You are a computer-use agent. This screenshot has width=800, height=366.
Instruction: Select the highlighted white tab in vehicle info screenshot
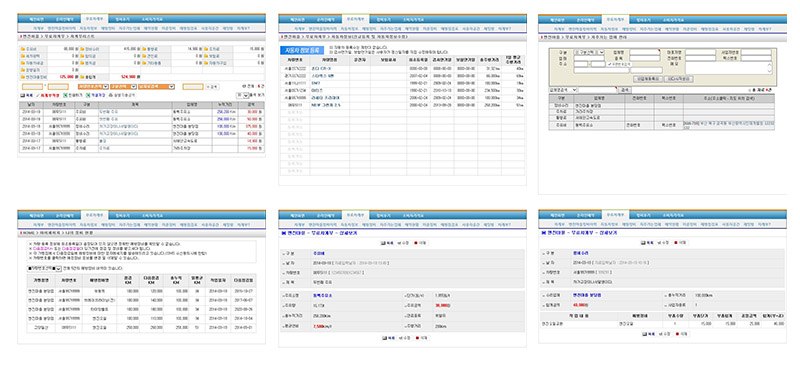click(356, 19)
